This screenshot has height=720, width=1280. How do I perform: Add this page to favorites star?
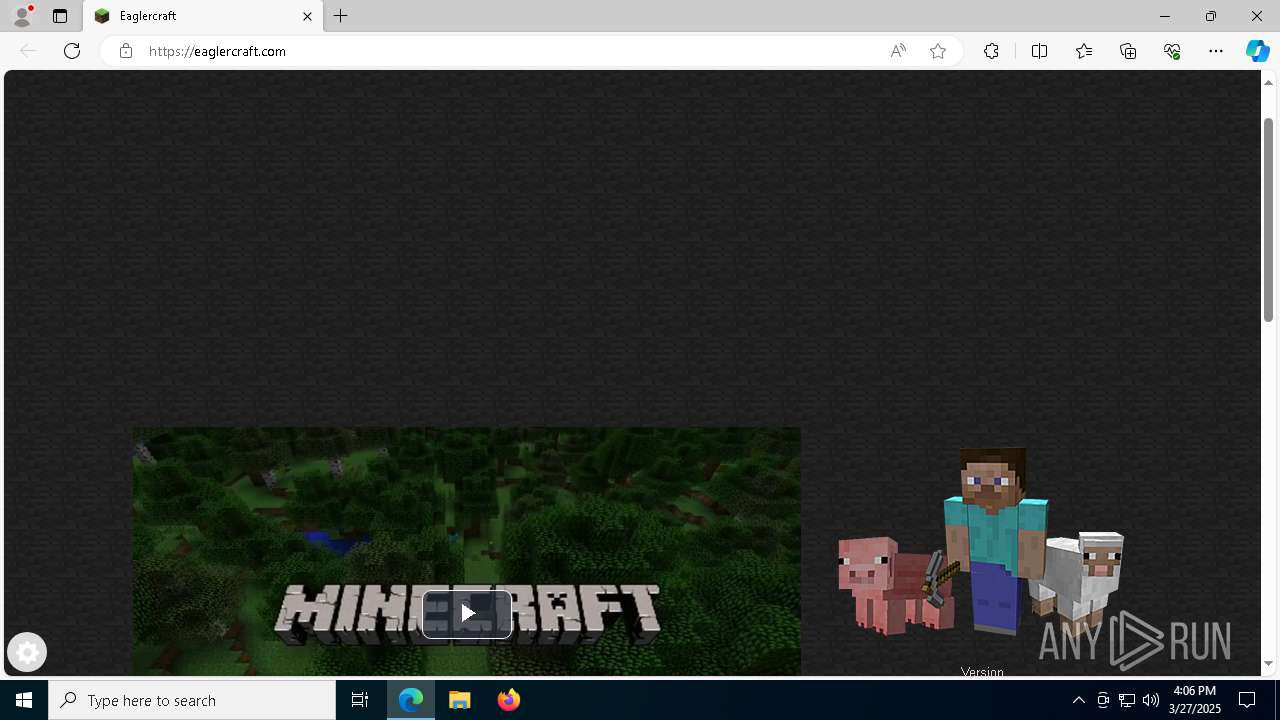pos(938,51)
